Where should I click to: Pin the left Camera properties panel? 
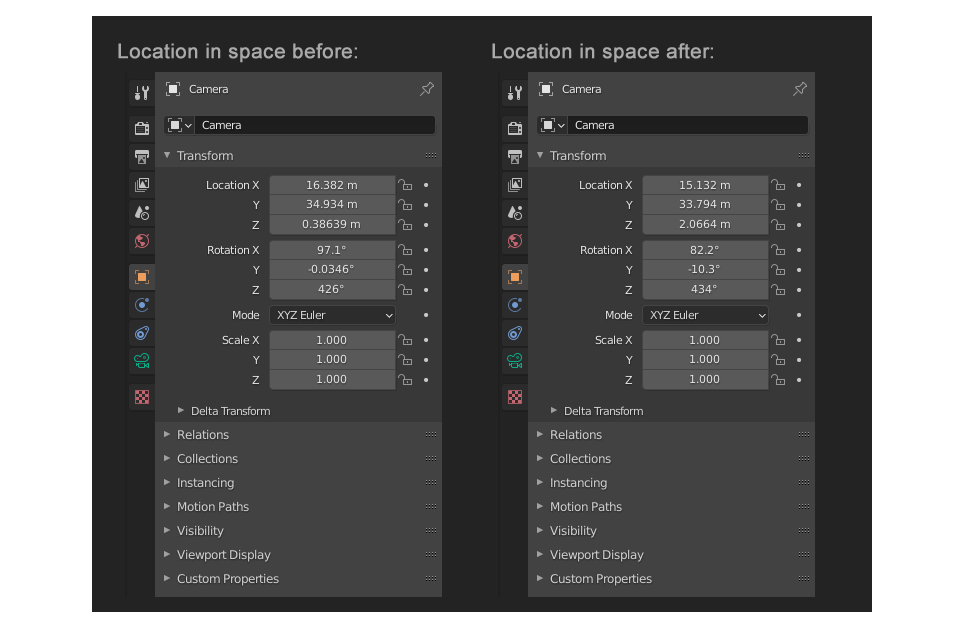click(x=427, y=89)
